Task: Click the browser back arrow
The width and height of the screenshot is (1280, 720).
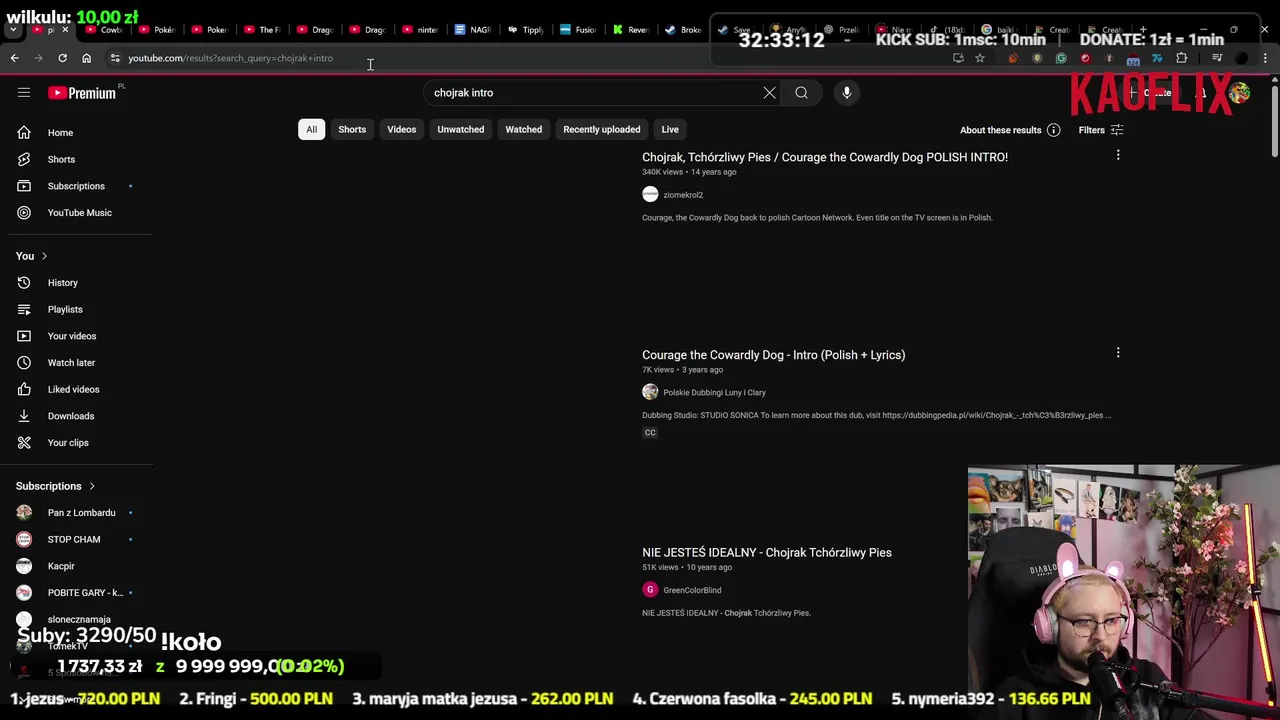Action: point(14,58)
